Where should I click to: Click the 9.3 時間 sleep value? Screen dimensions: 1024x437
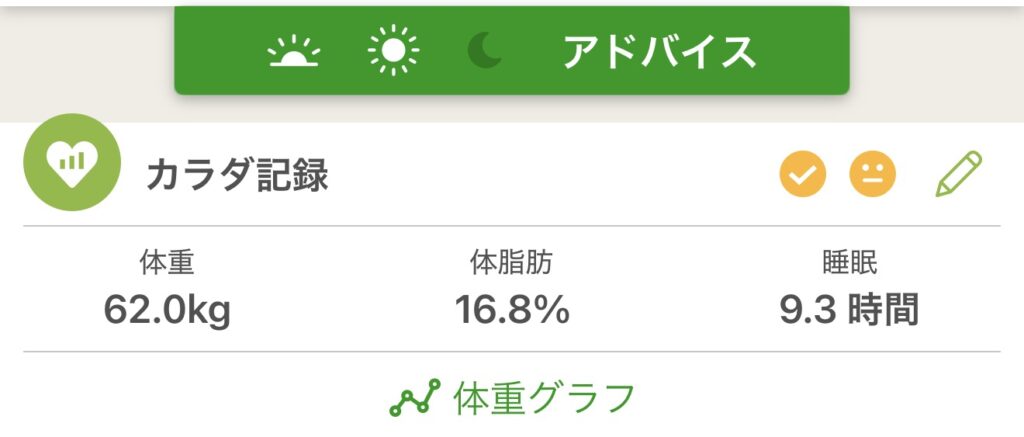pos(849,309)
